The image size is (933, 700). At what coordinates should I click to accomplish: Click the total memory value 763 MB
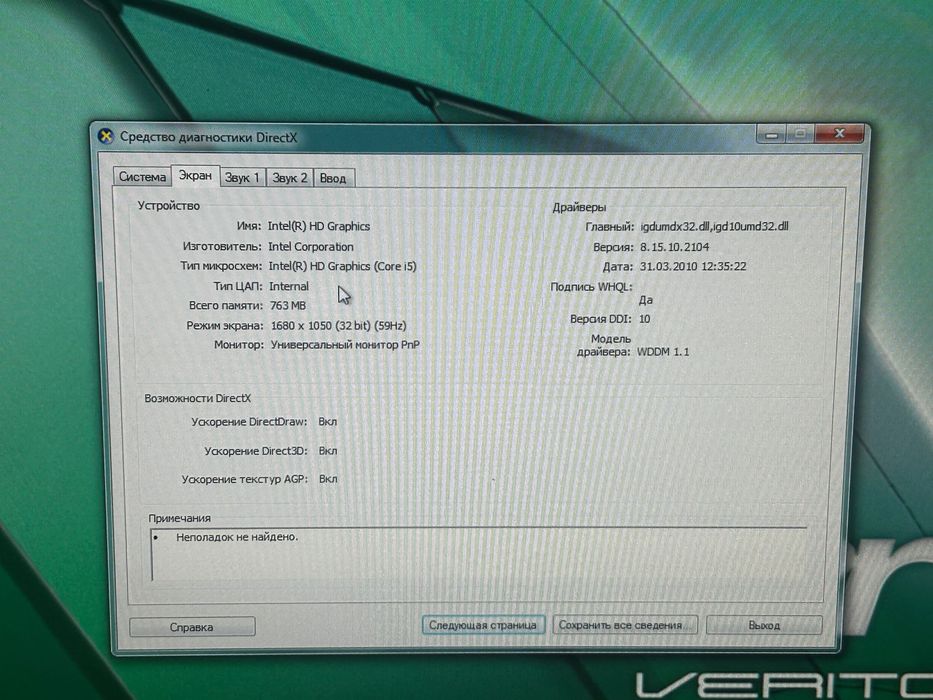coord(288,305)
